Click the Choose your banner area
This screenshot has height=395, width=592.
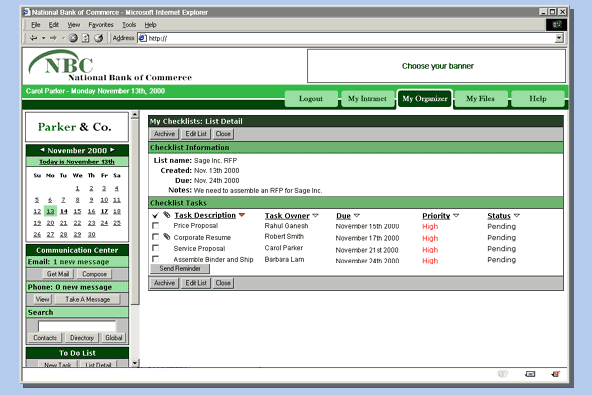click(x=437, y=66)
